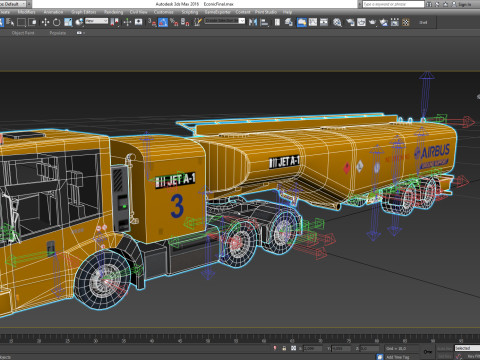The width and height of the screenshot is (480, 360).
Task: Open the Scripting menu
Action: coord(190,12)
